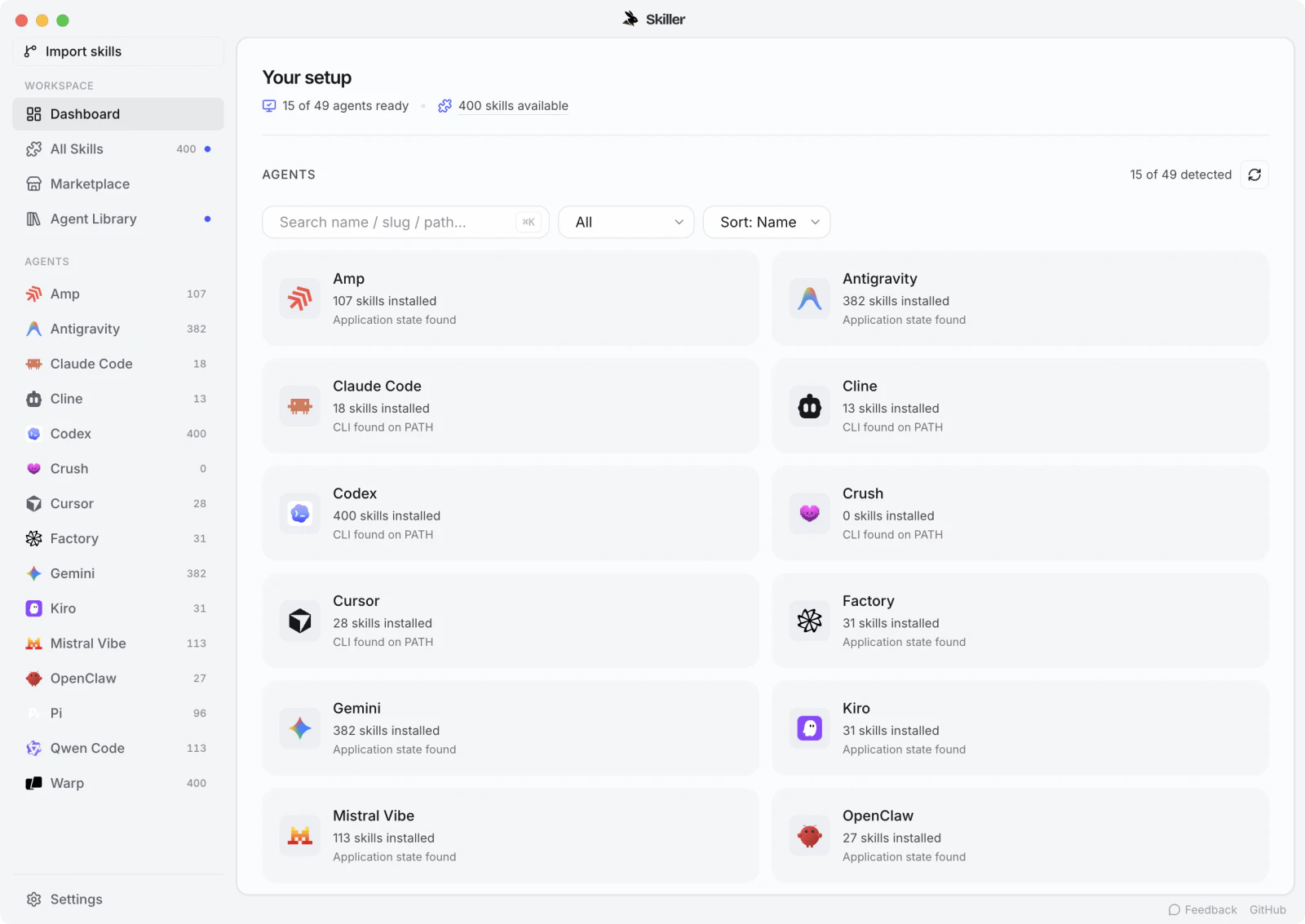
Task: Click the Claude Code card icon
Action: pyautogui.click(x=300, y=406)
